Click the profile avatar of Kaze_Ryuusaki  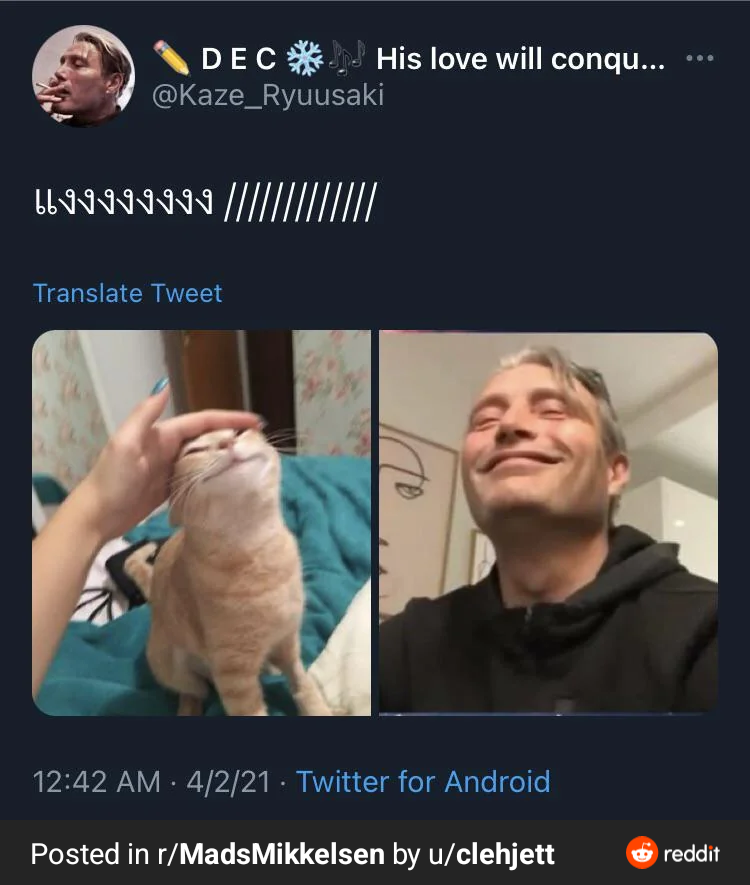(83, 76)
